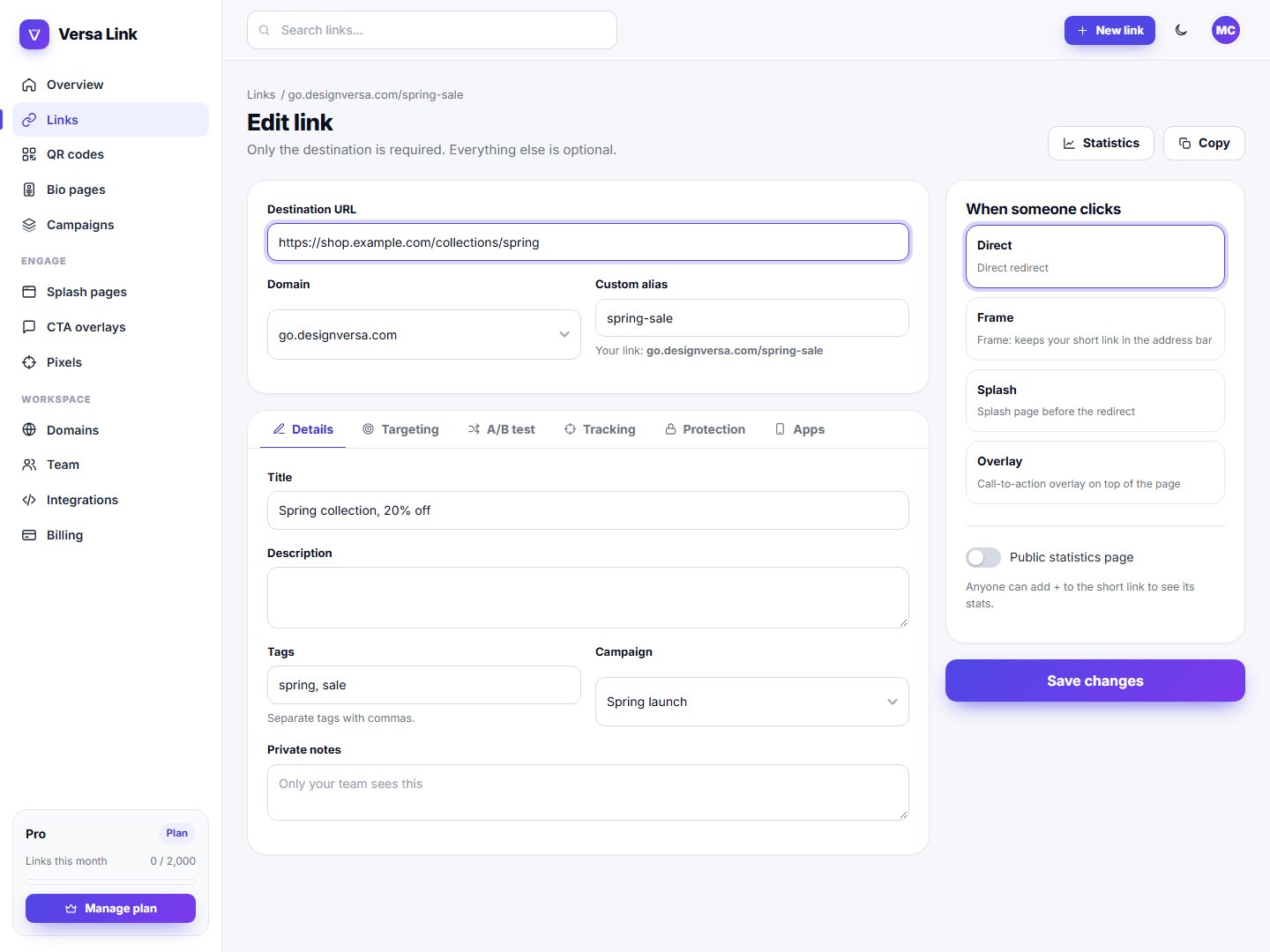Open the A/B test tab

[501, 429]
